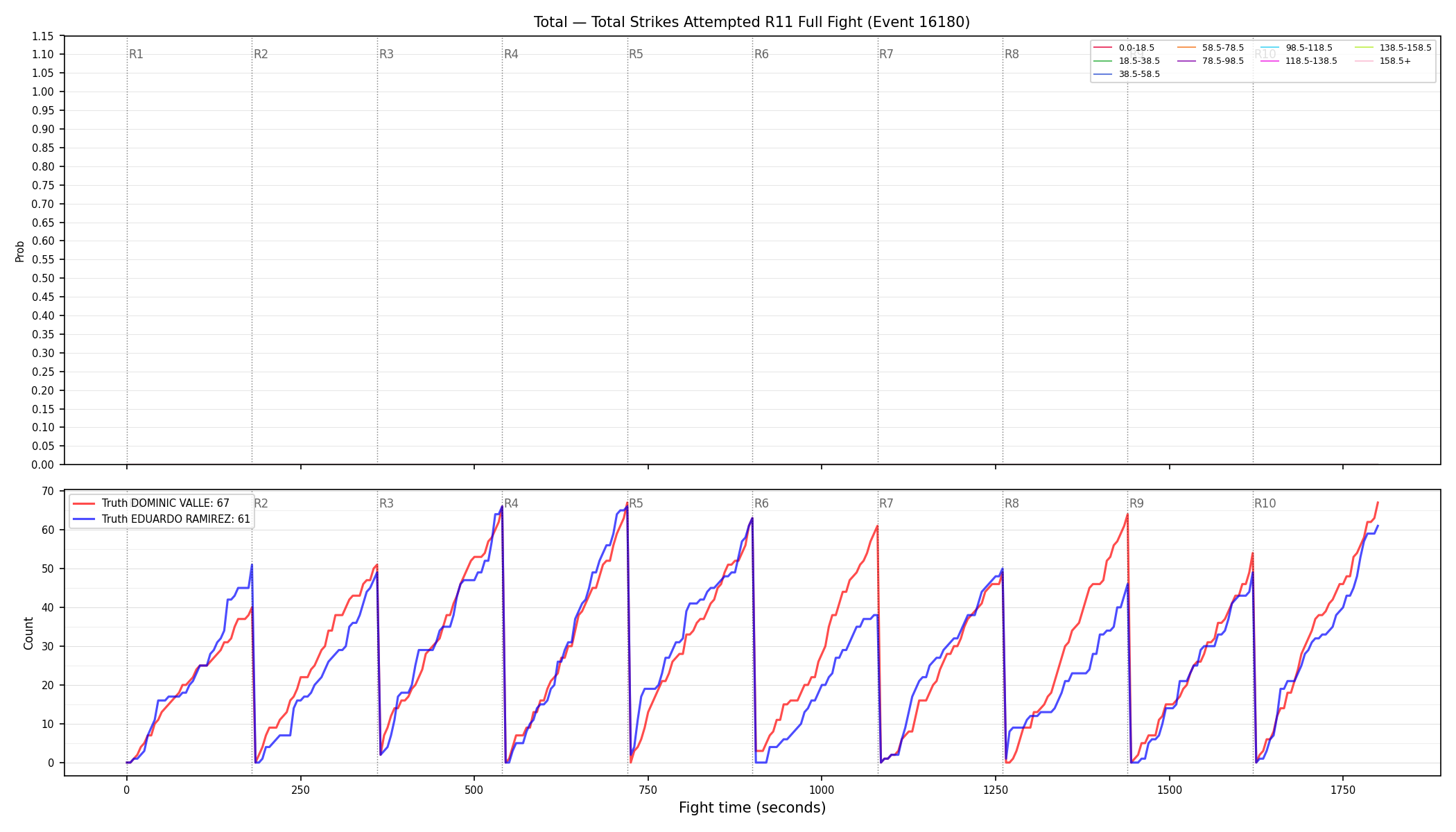
Task: Click the 1750 tick label on the time axis
Action: point(1343,790)
